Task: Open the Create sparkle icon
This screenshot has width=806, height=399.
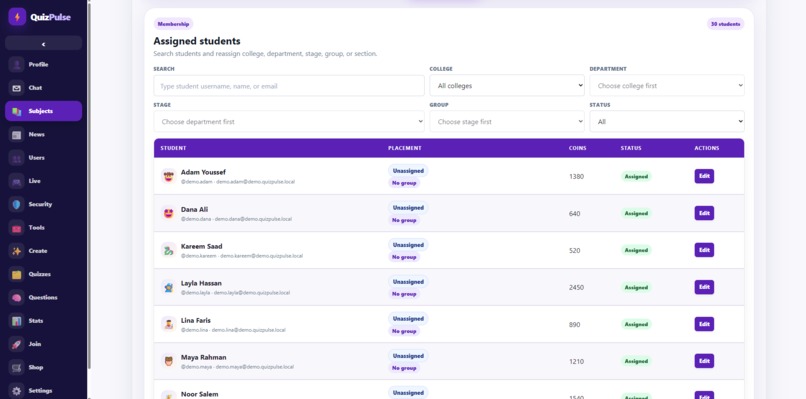Action: pyautogui.click(x=16, y=251)
